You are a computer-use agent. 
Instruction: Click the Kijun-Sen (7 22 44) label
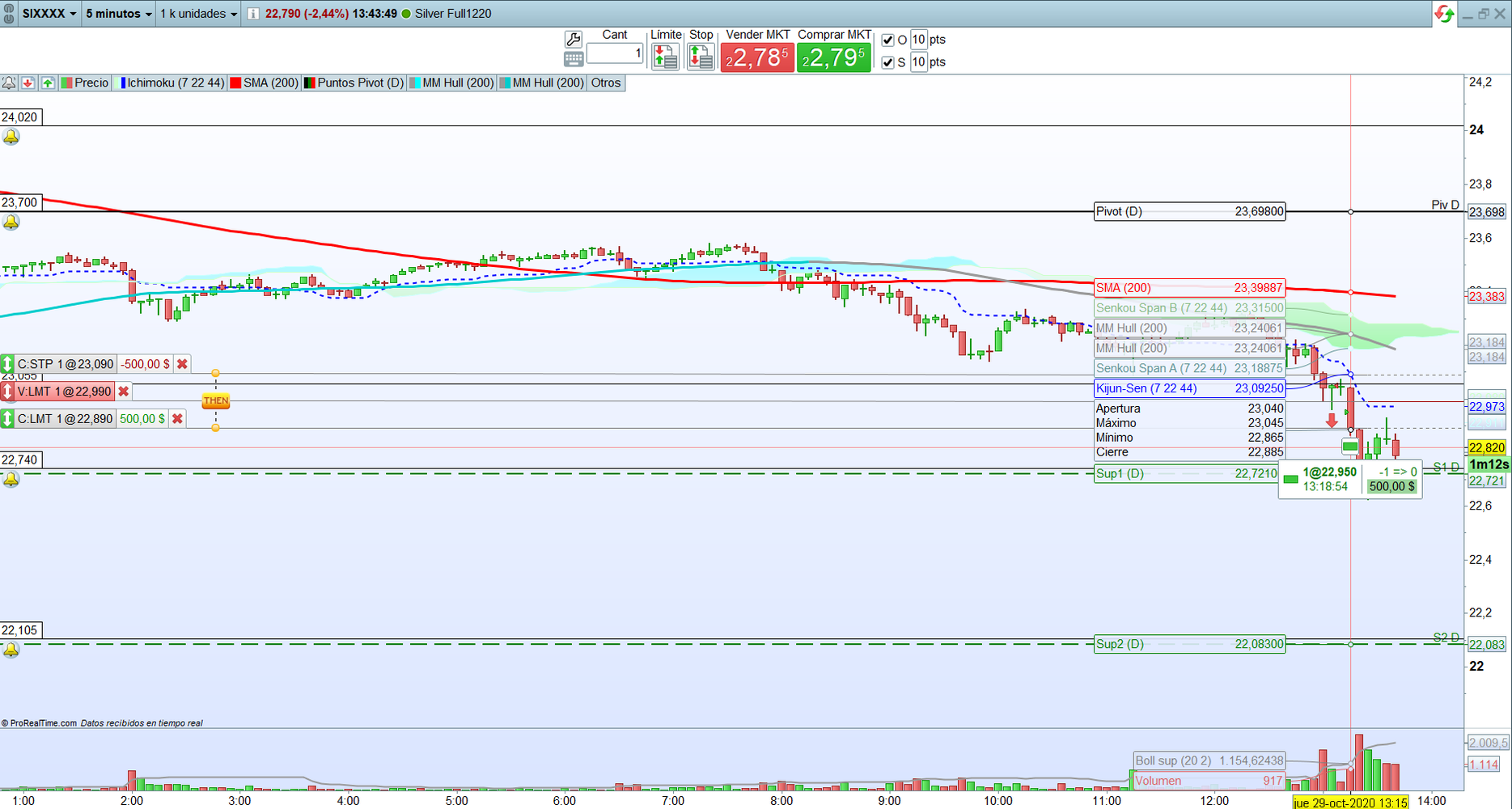tap(1189, 388)
